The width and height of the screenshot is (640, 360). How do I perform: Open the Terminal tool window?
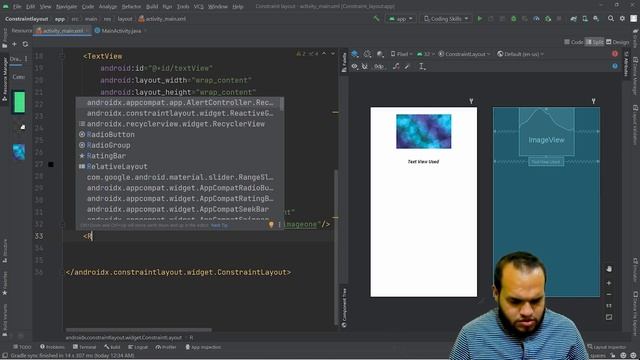(x=84, y=347)
